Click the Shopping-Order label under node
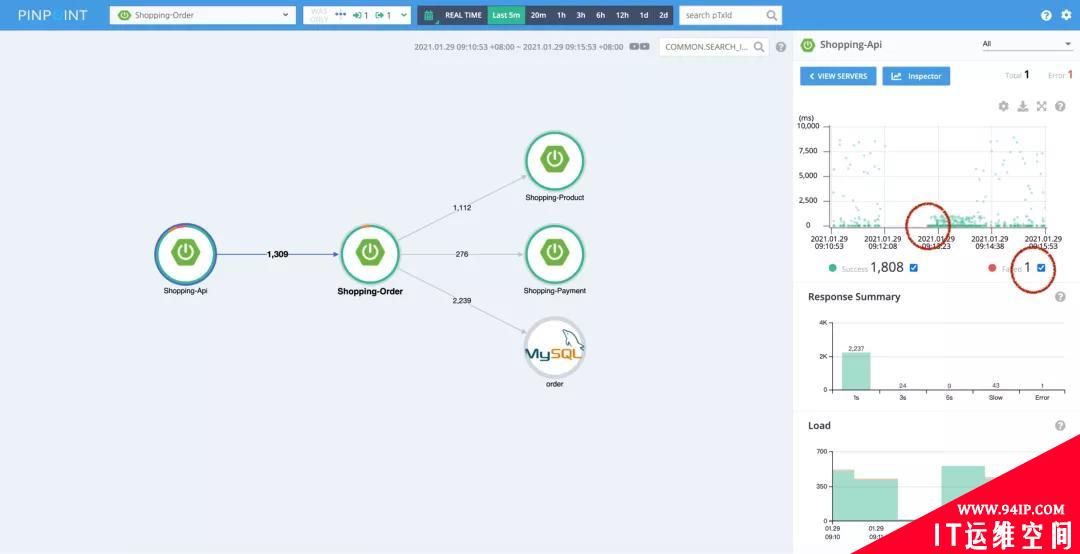 [x=370, y=291]
